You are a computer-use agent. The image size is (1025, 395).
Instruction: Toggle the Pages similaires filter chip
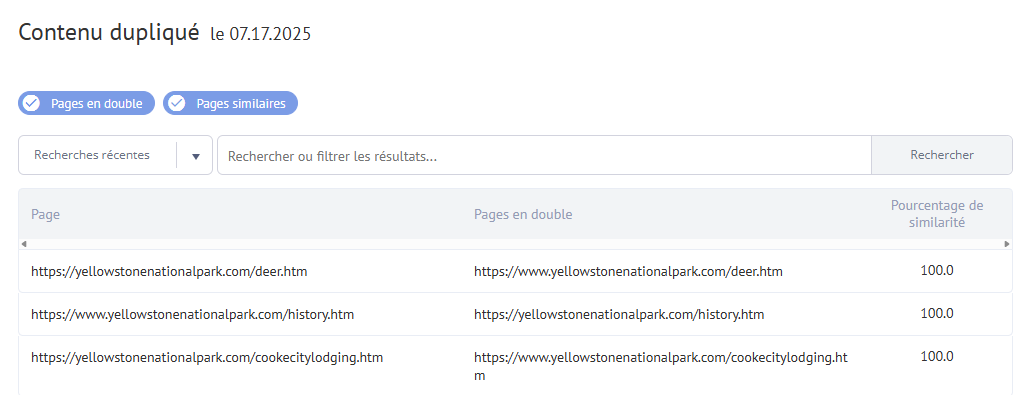(230, 103)
